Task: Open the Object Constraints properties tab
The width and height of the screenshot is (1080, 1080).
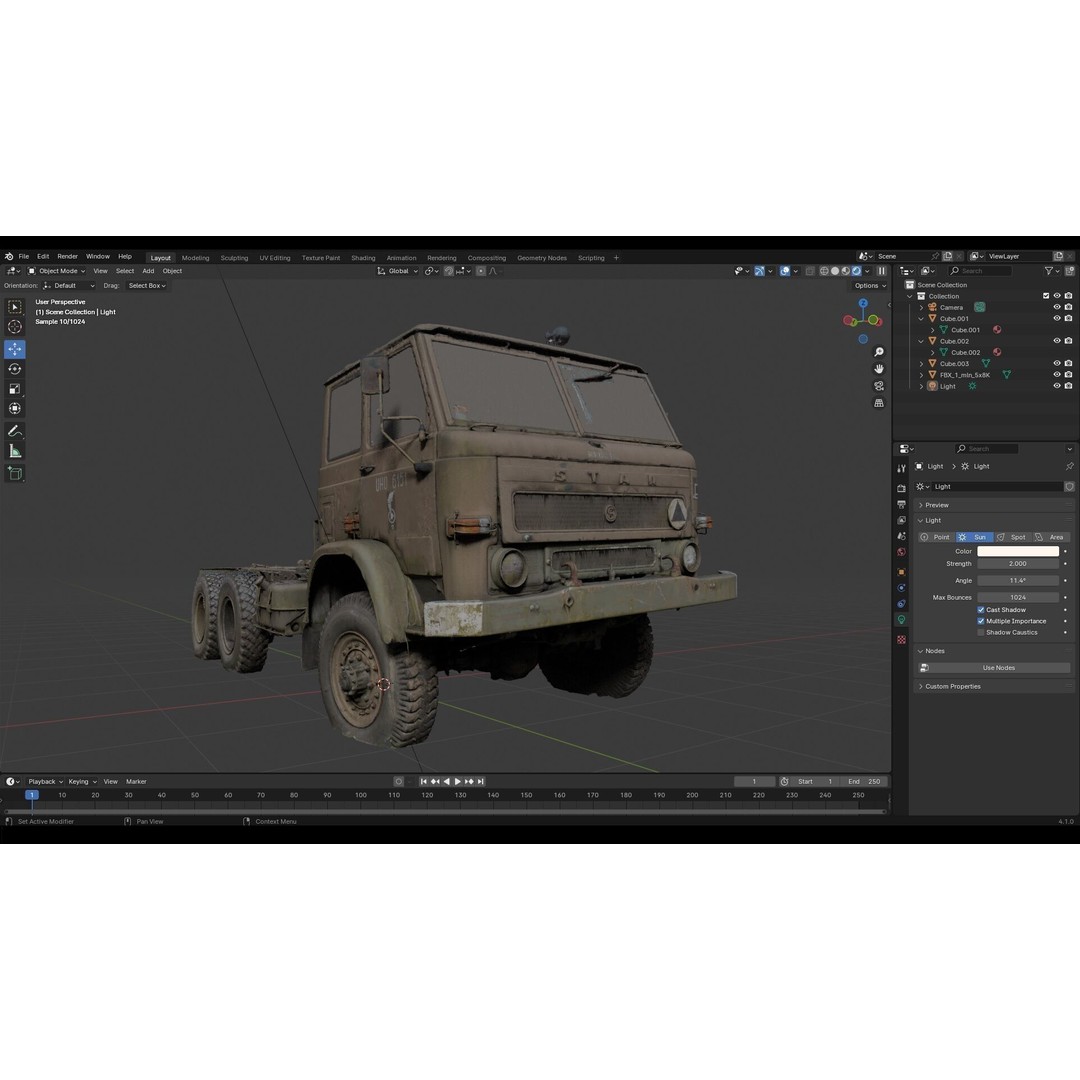Action: (x=902, y=603)
